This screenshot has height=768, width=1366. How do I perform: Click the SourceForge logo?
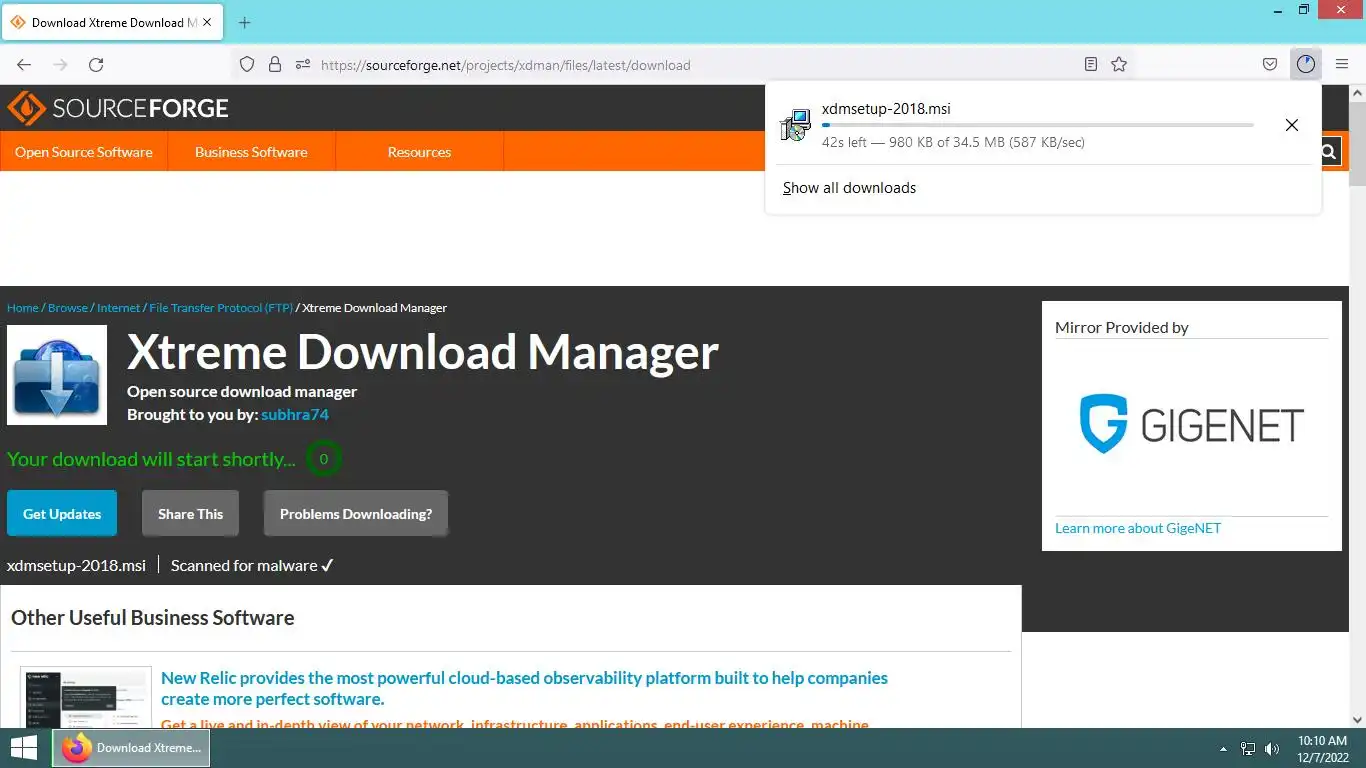tap(118, 108)
